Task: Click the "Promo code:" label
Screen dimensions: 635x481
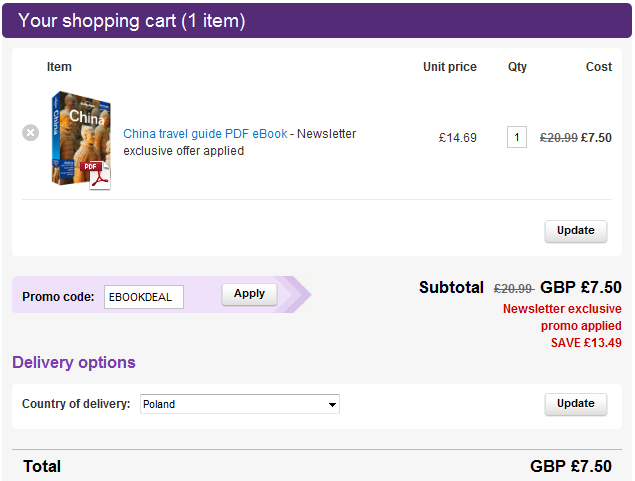Action: pyautogui.click(x=58, y=296)
